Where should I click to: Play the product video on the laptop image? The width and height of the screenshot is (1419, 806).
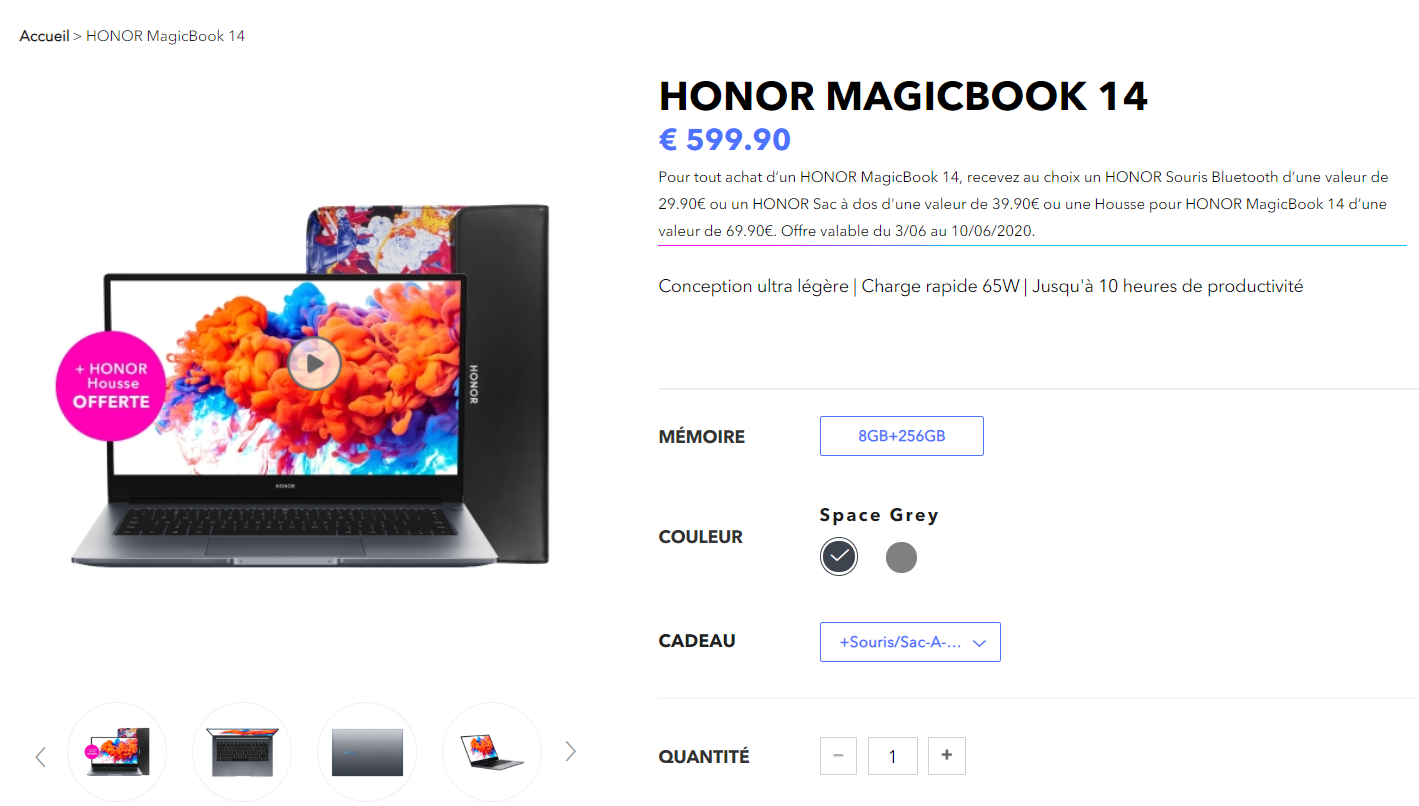click(314, 364)
